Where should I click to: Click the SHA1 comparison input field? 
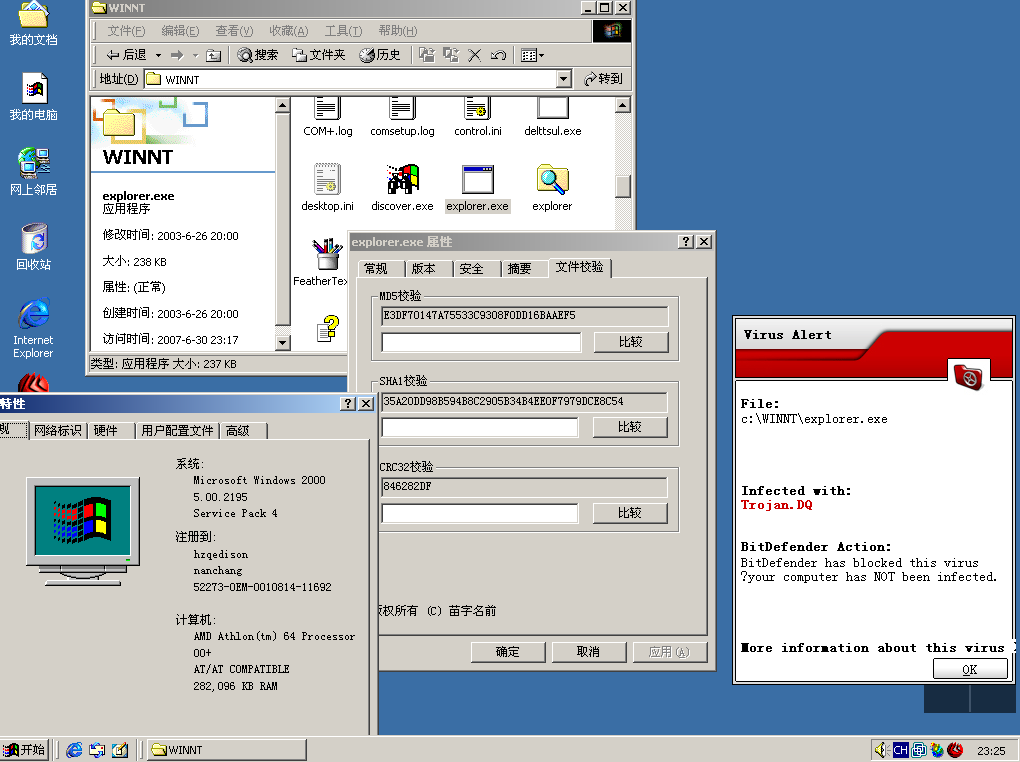click(x=480, y=427)
